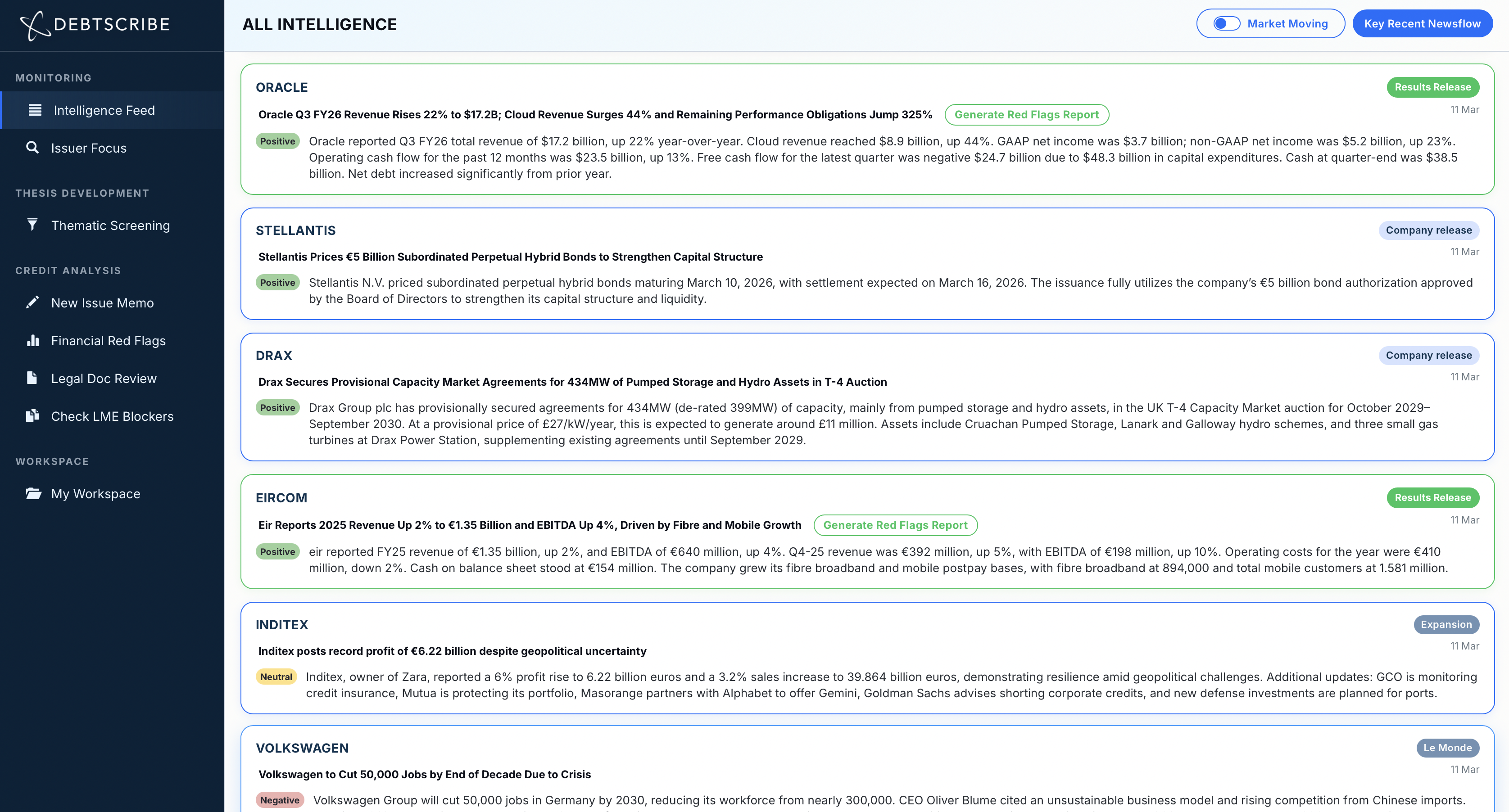
Task: Click the DebtScribe logo icon
Action: click(x=35, y=25)
